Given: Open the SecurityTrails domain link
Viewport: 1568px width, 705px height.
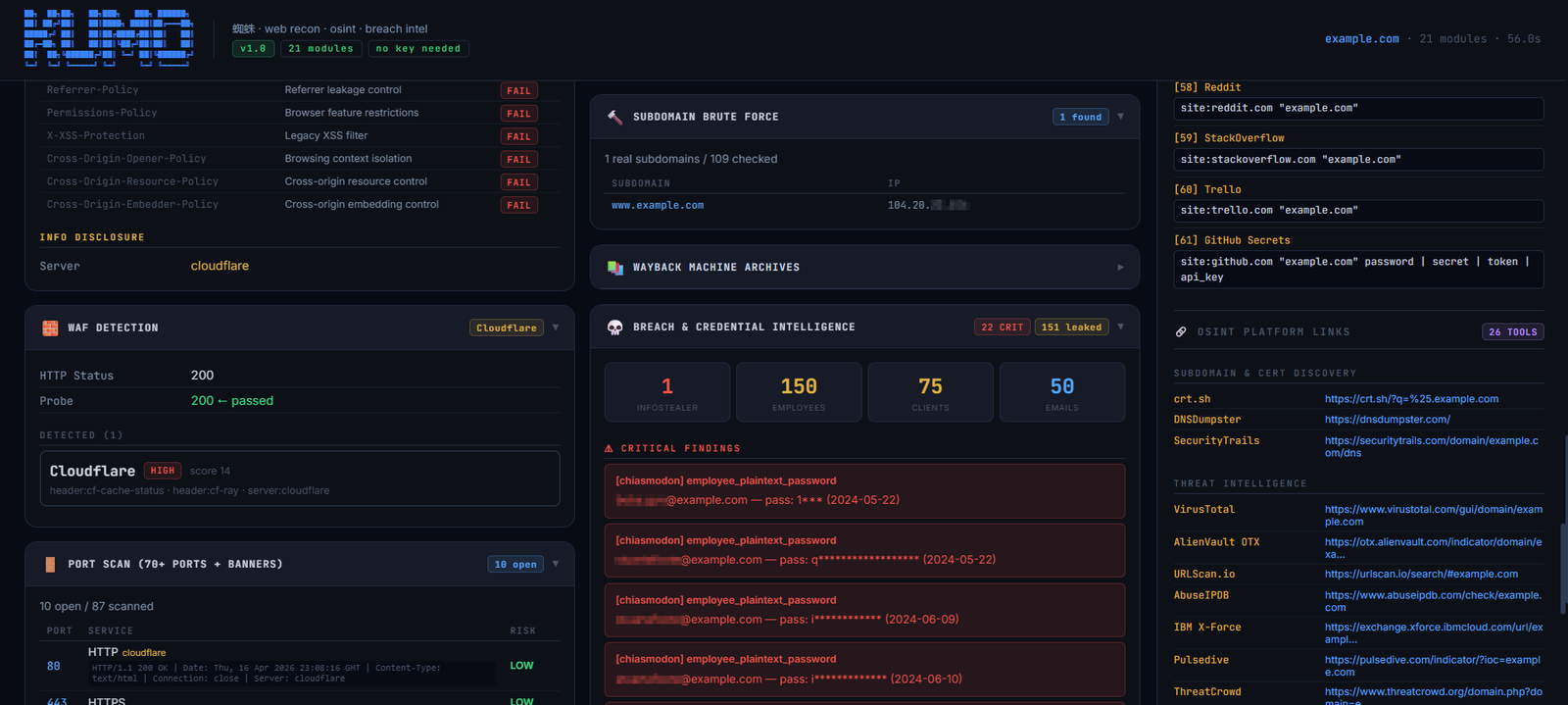Looking at the screenshot, I should point(1432,447).
